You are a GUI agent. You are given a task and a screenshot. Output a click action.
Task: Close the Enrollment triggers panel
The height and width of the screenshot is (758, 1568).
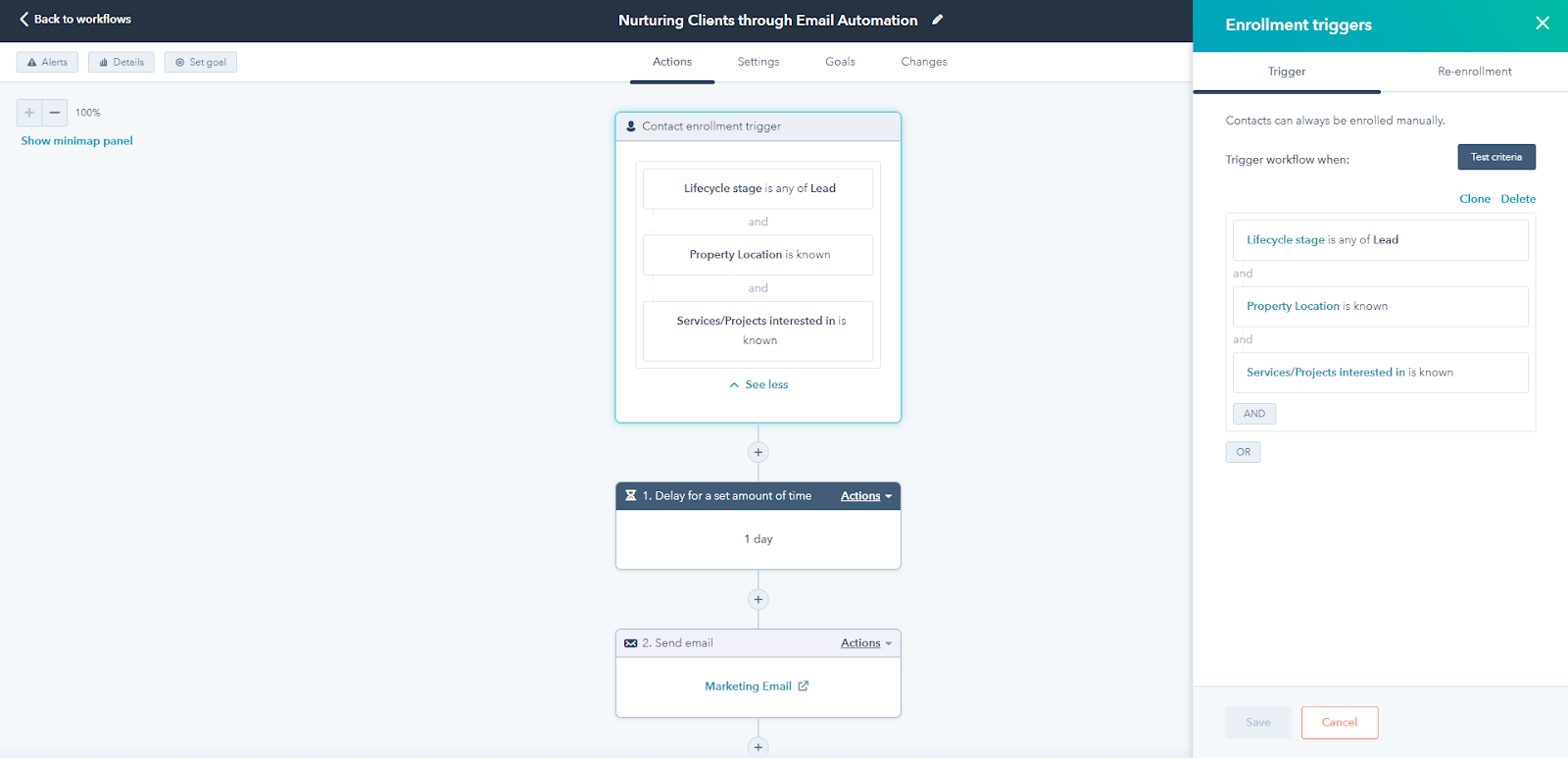1542,24
